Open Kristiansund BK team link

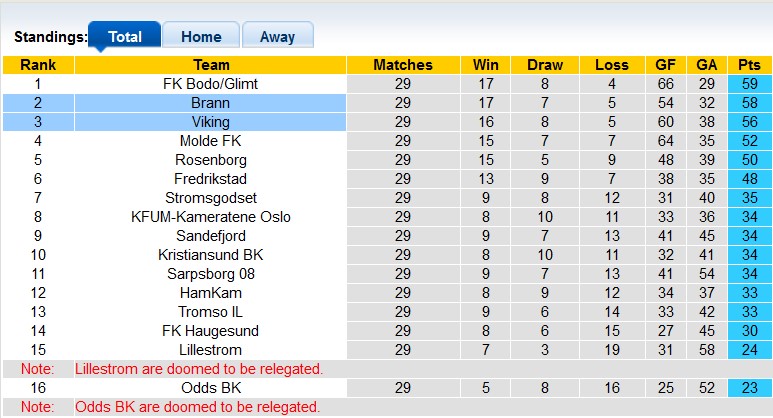210,255
